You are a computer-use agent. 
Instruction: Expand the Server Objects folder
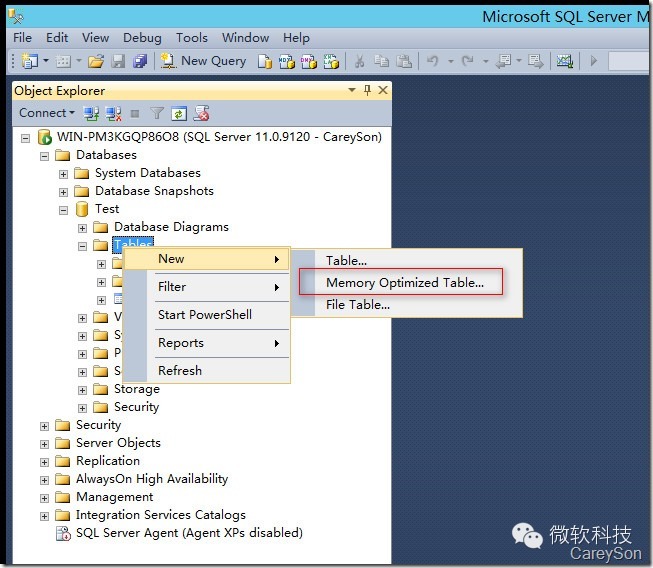(x=44, y=444)
